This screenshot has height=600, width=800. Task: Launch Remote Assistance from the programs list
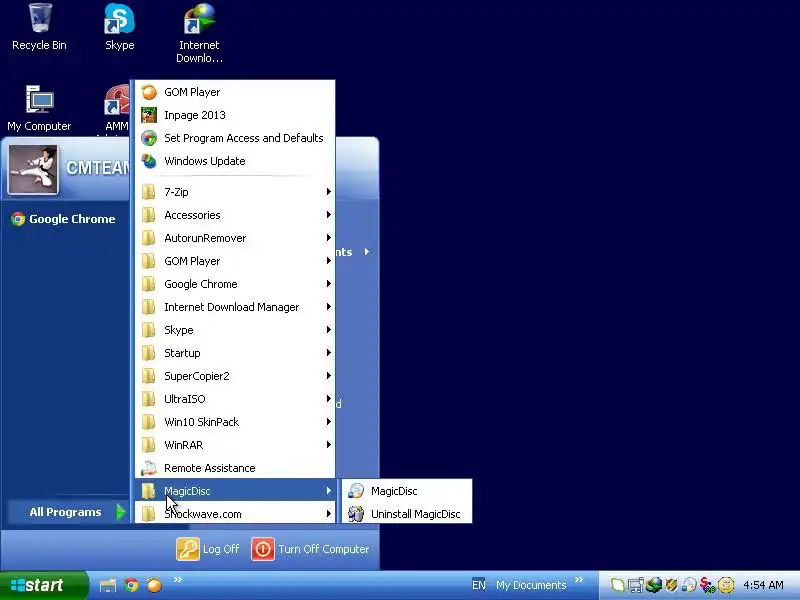point(235,468)
